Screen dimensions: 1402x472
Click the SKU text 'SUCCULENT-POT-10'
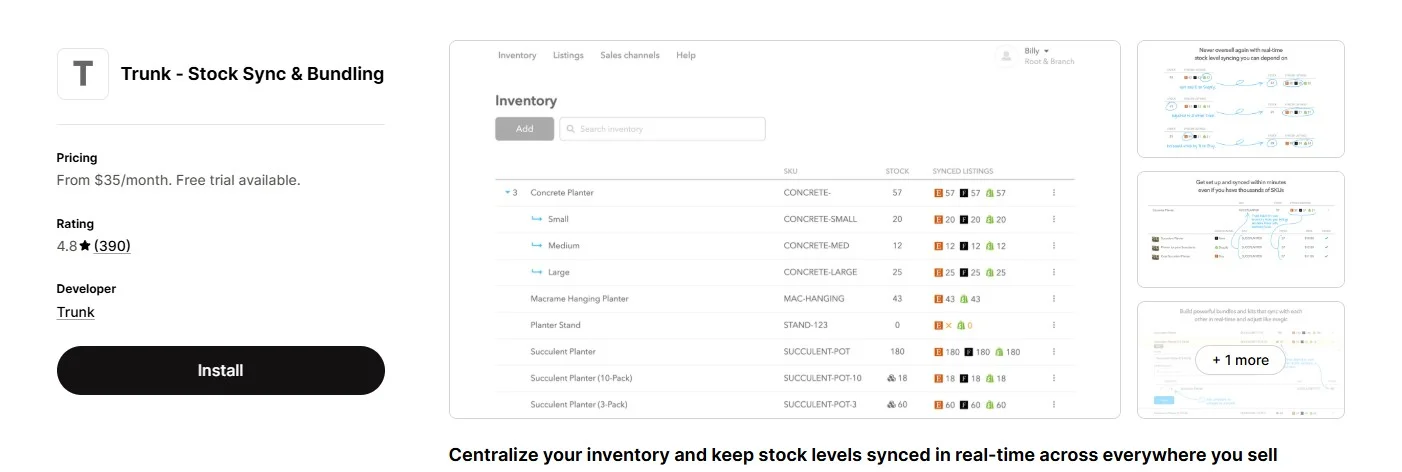(822, 378)
